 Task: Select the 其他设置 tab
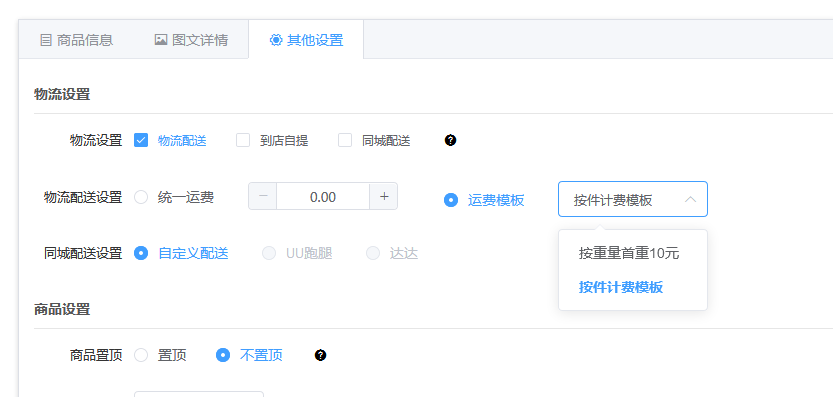tap(306, 40)
